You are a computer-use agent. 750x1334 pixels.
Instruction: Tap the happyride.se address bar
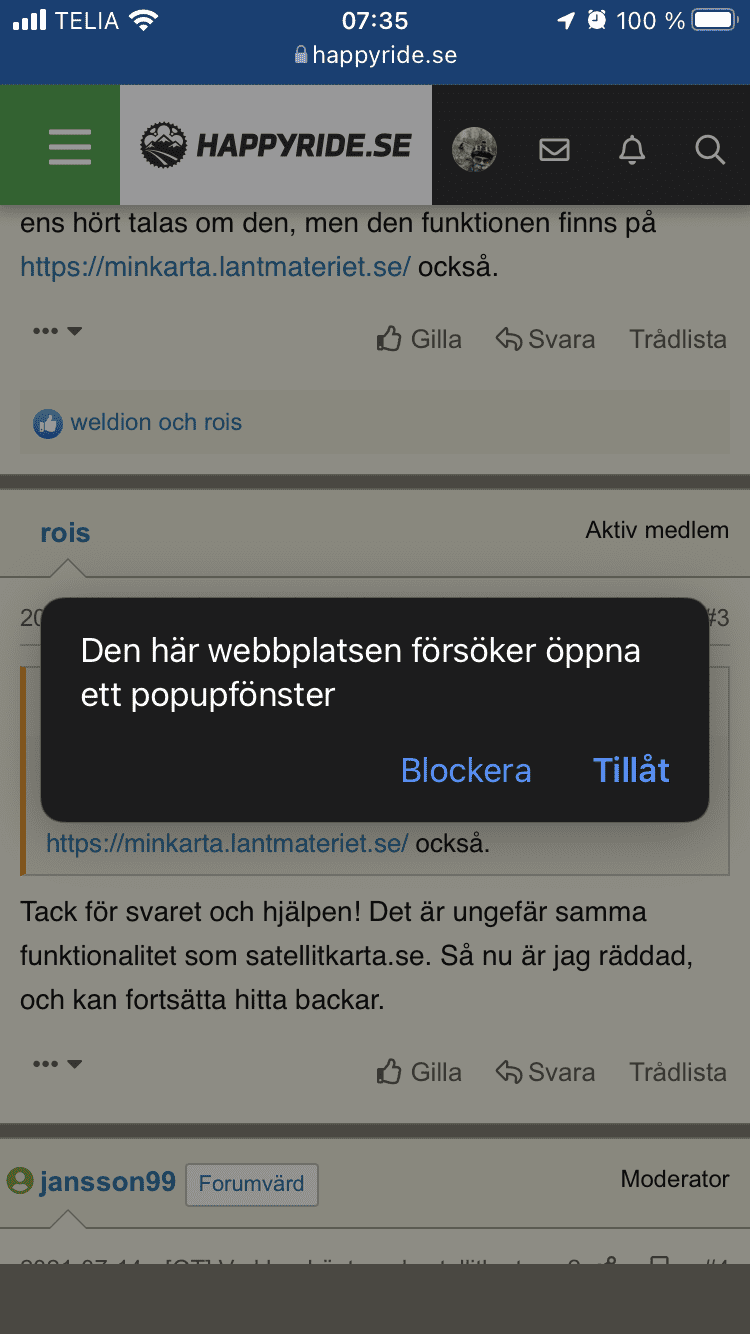click(375, 55)
